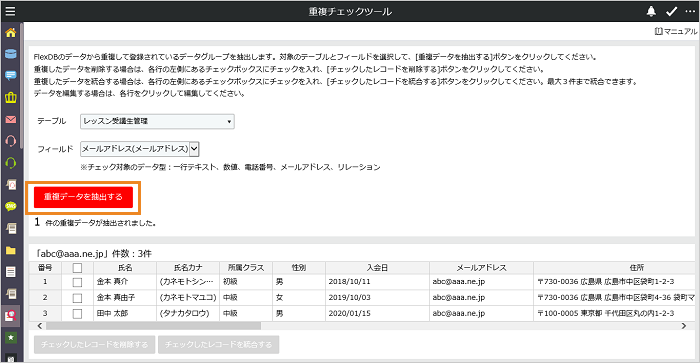Open the notification bell
Viewport: 700px width, 363px height.
651,11
